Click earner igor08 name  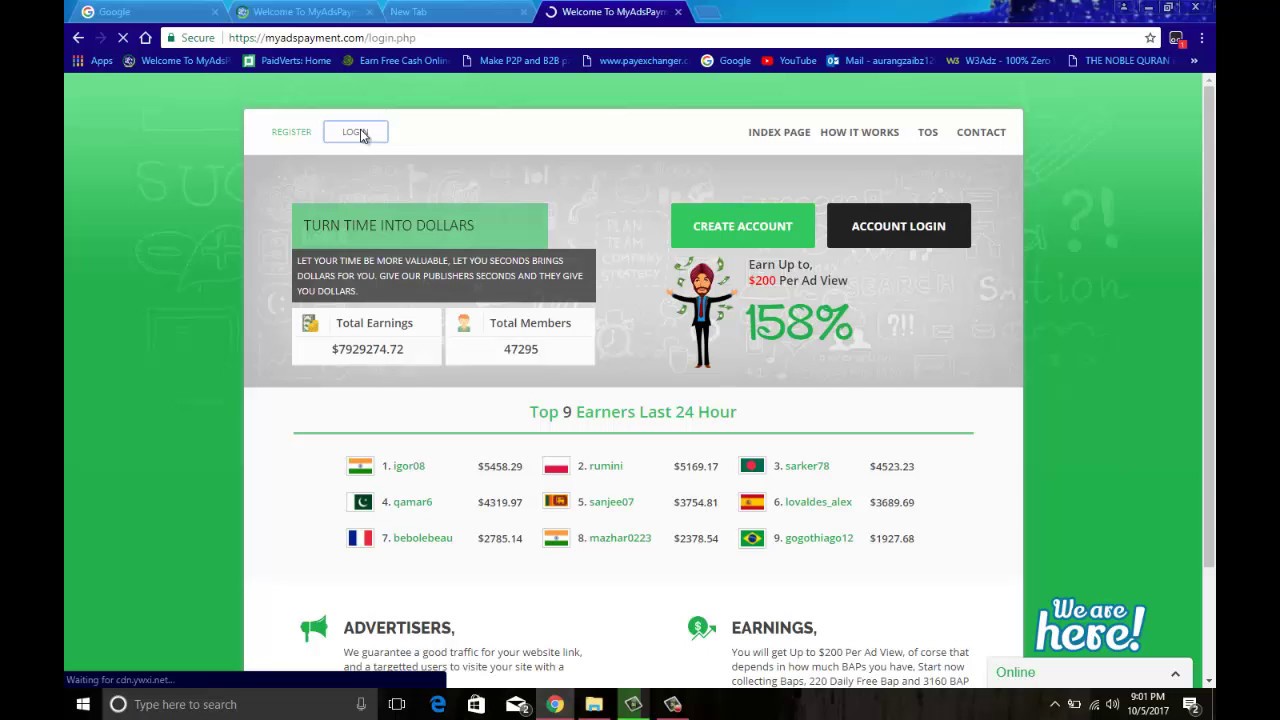click(409, 466)
